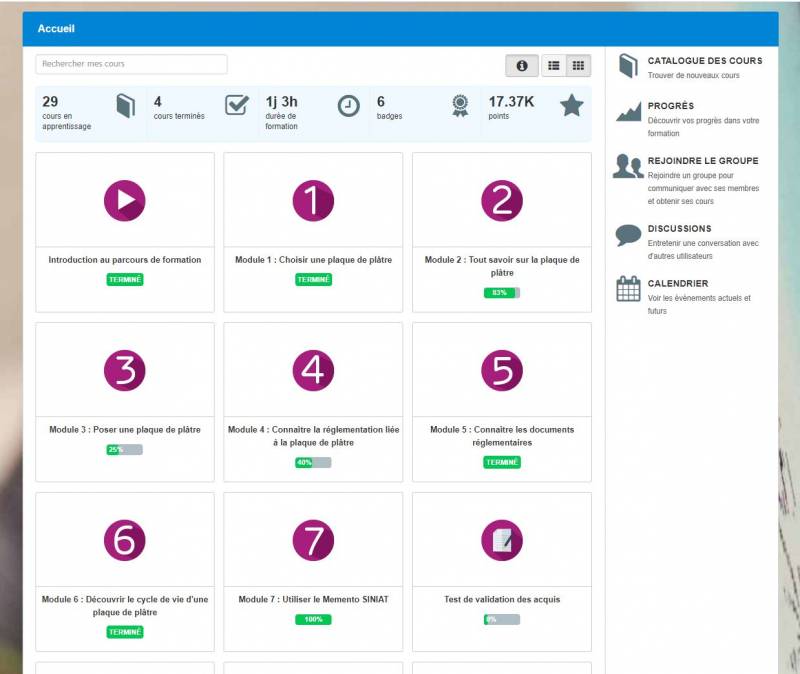Open the Accueil tab in header
Screen dimensions: 800x674
click(56, 29)
